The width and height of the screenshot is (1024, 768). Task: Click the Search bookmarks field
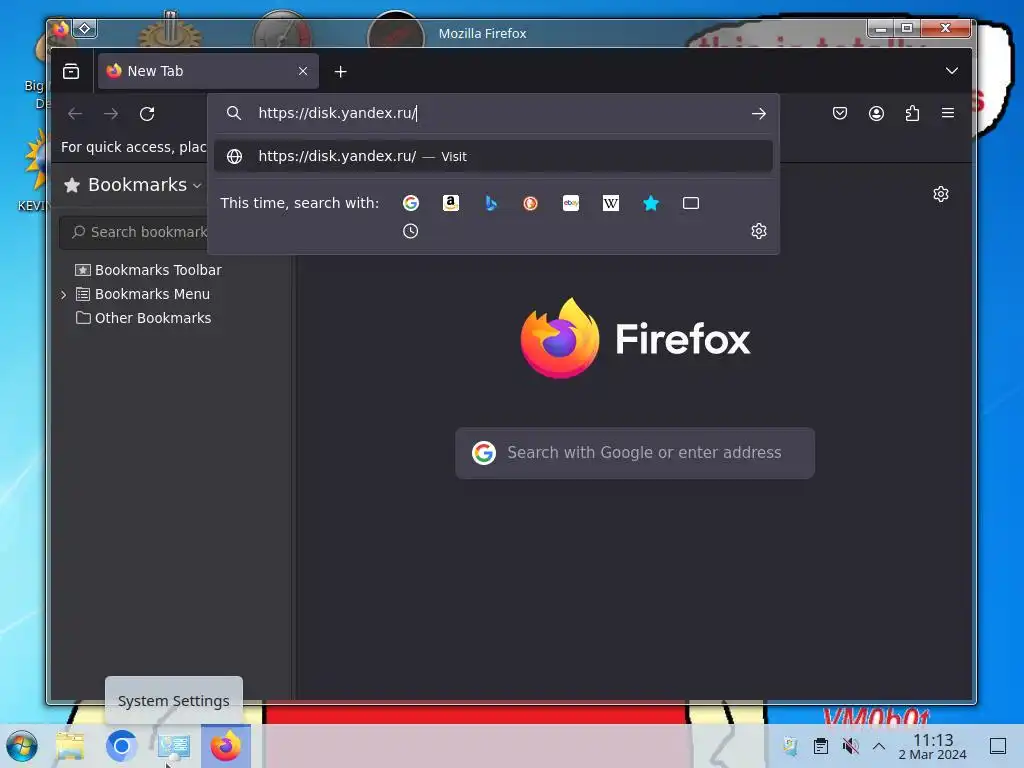134,232
